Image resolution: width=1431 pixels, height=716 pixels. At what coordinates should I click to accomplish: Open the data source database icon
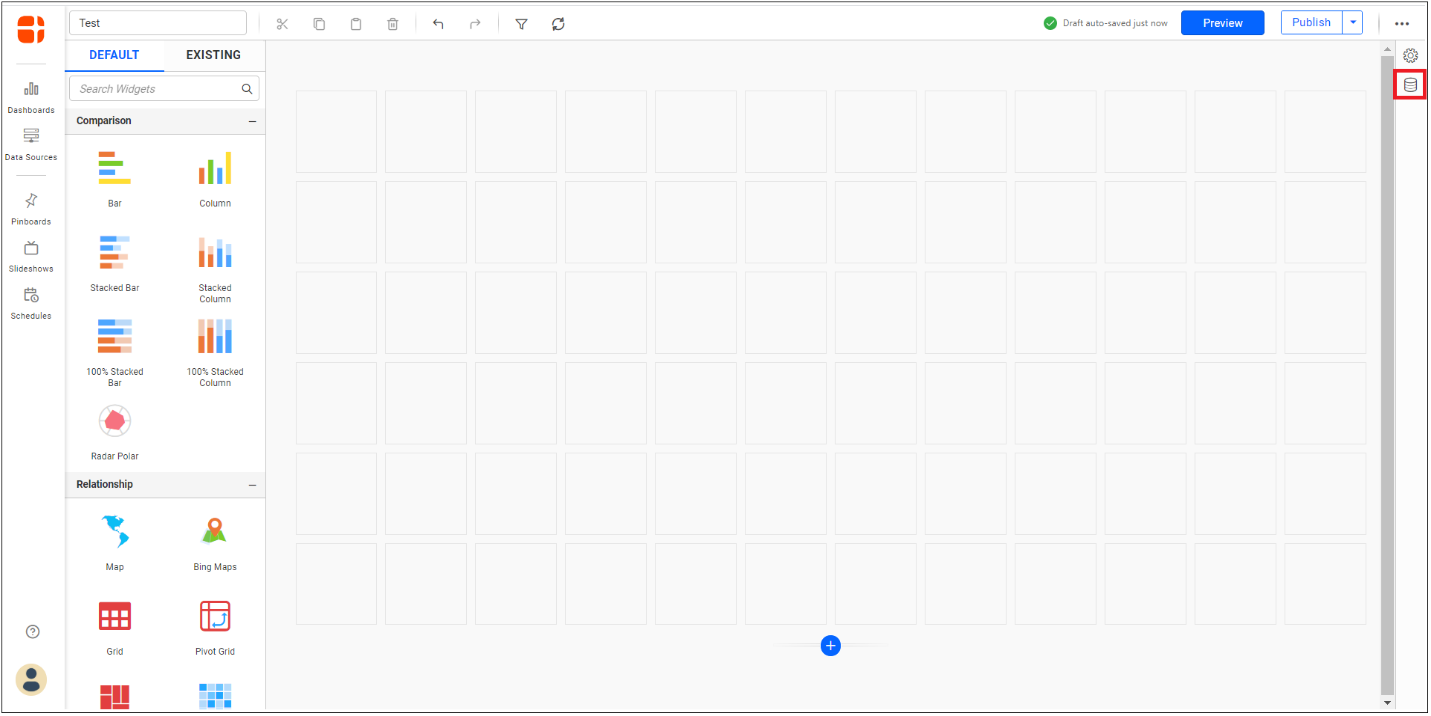tap(1410, 85)
